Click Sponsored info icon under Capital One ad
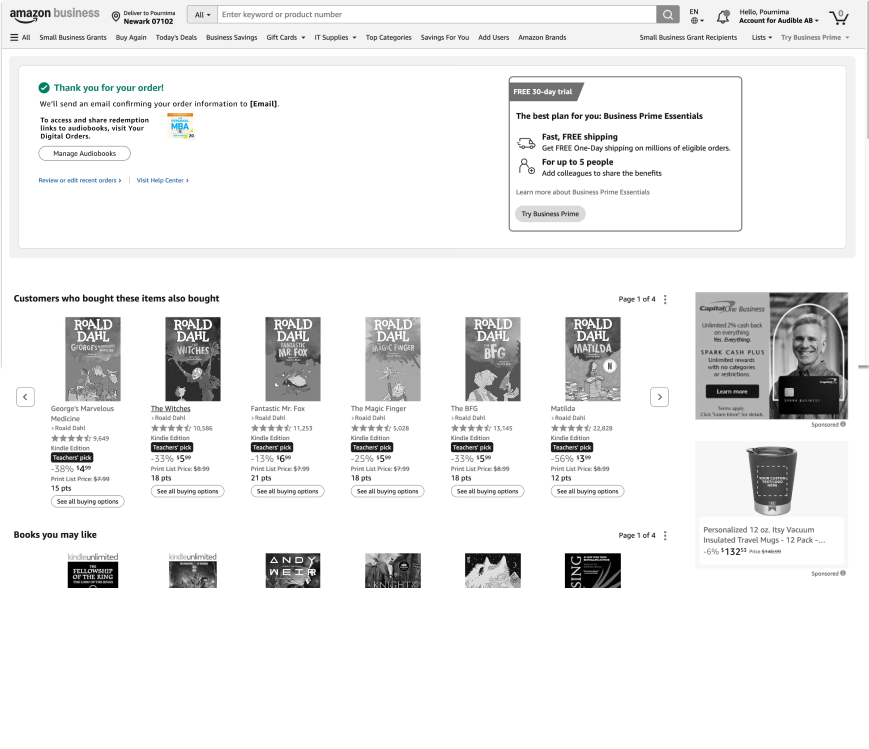Viewport: 869px width, 749px height. [842, 425]
